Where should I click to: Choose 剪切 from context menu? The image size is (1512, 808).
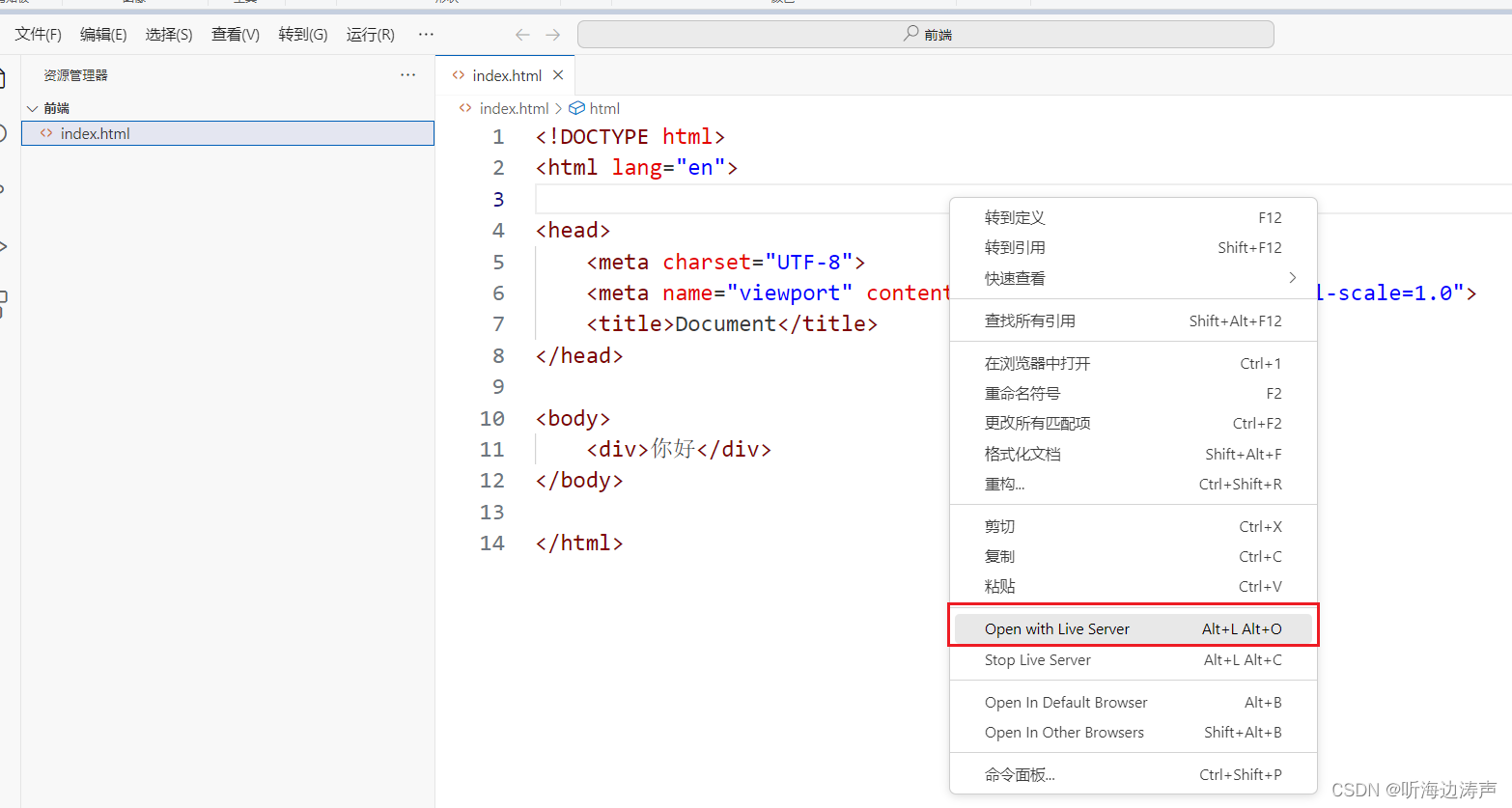[1134, 526]
